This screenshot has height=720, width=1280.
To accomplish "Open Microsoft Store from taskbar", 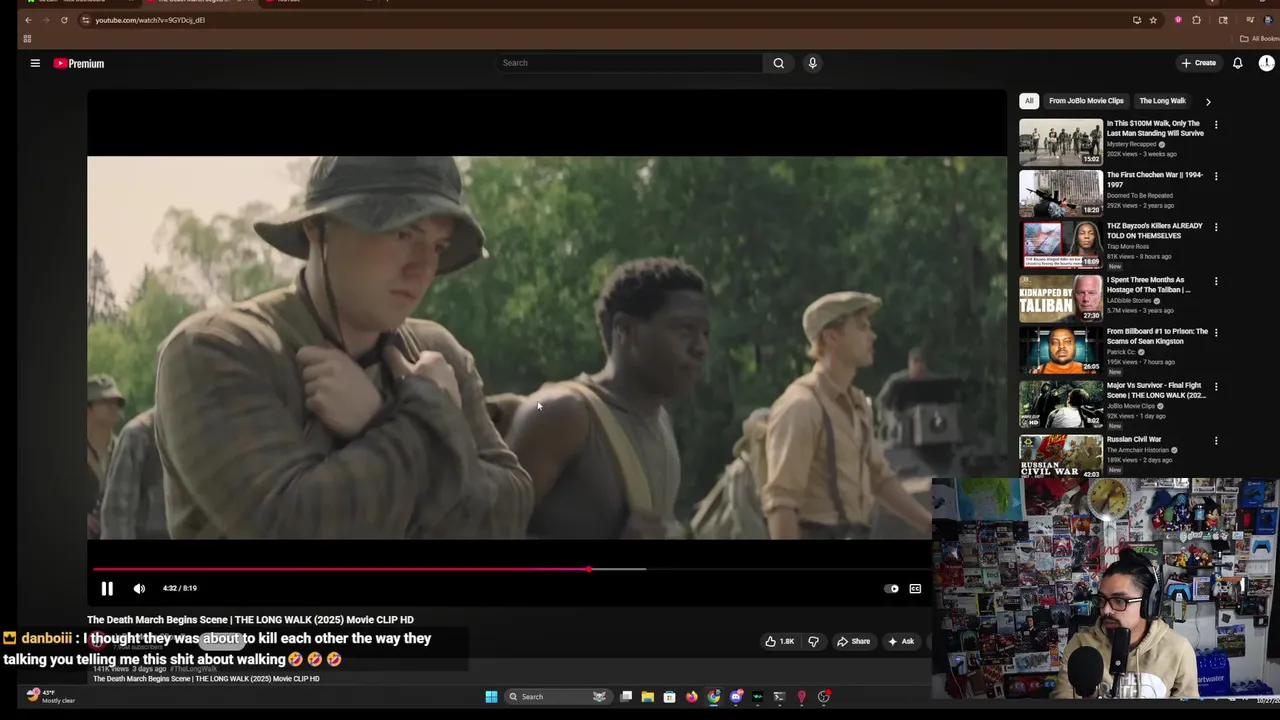I will tap(669, 697).
